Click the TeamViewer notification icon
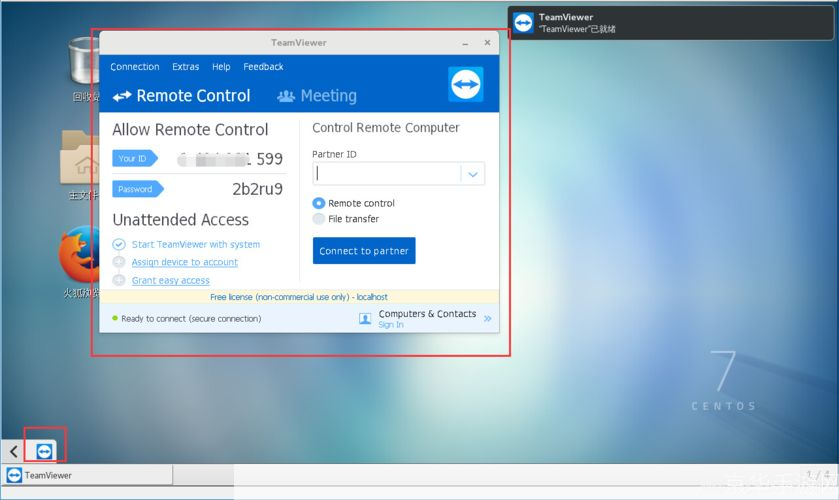The height and width of the screenshot is (500, 839). pos(523,23)
